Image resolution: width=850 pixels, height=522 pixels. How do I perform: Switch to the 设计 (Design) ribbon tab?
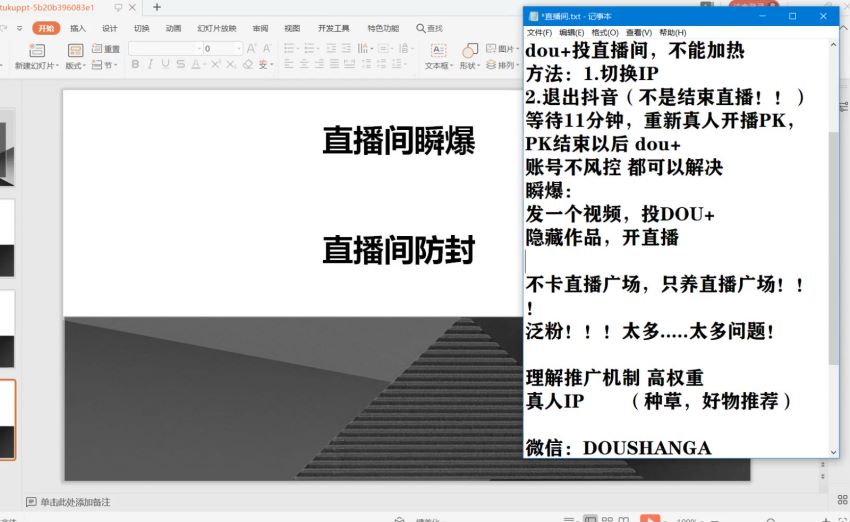click(110, 28)
